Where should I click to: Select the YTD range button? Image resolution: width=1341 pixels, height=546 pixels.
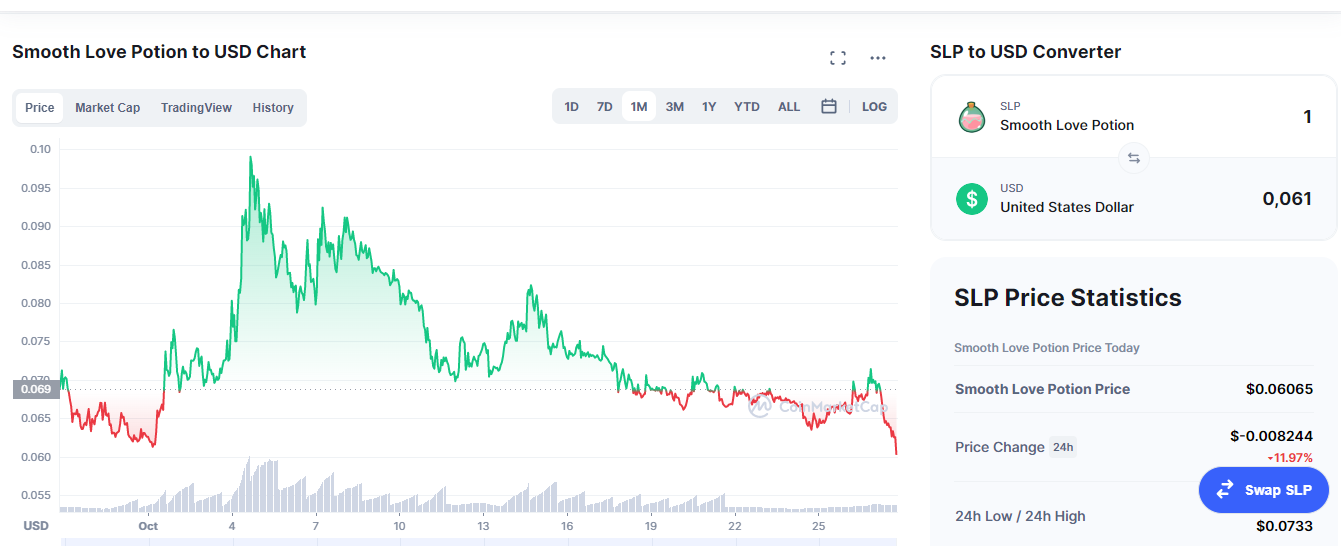[747, 106]
